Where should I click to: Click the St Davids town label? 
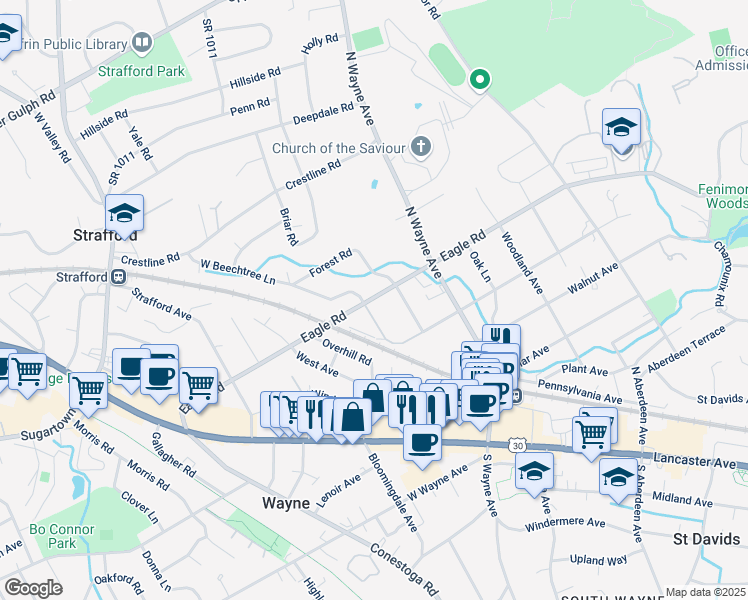(x=706, y=539)
